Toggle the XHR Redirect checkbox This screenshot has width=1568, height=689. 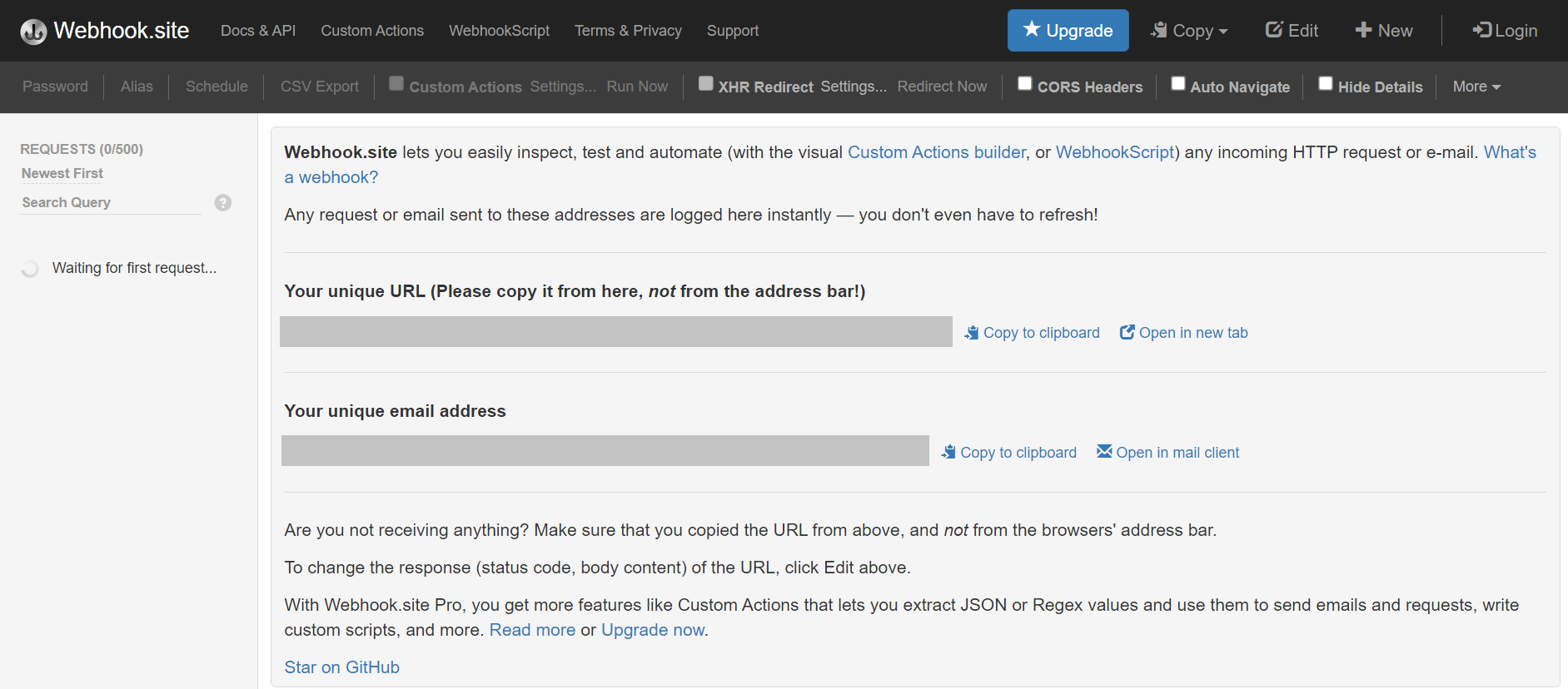click(x=706, y=83)
